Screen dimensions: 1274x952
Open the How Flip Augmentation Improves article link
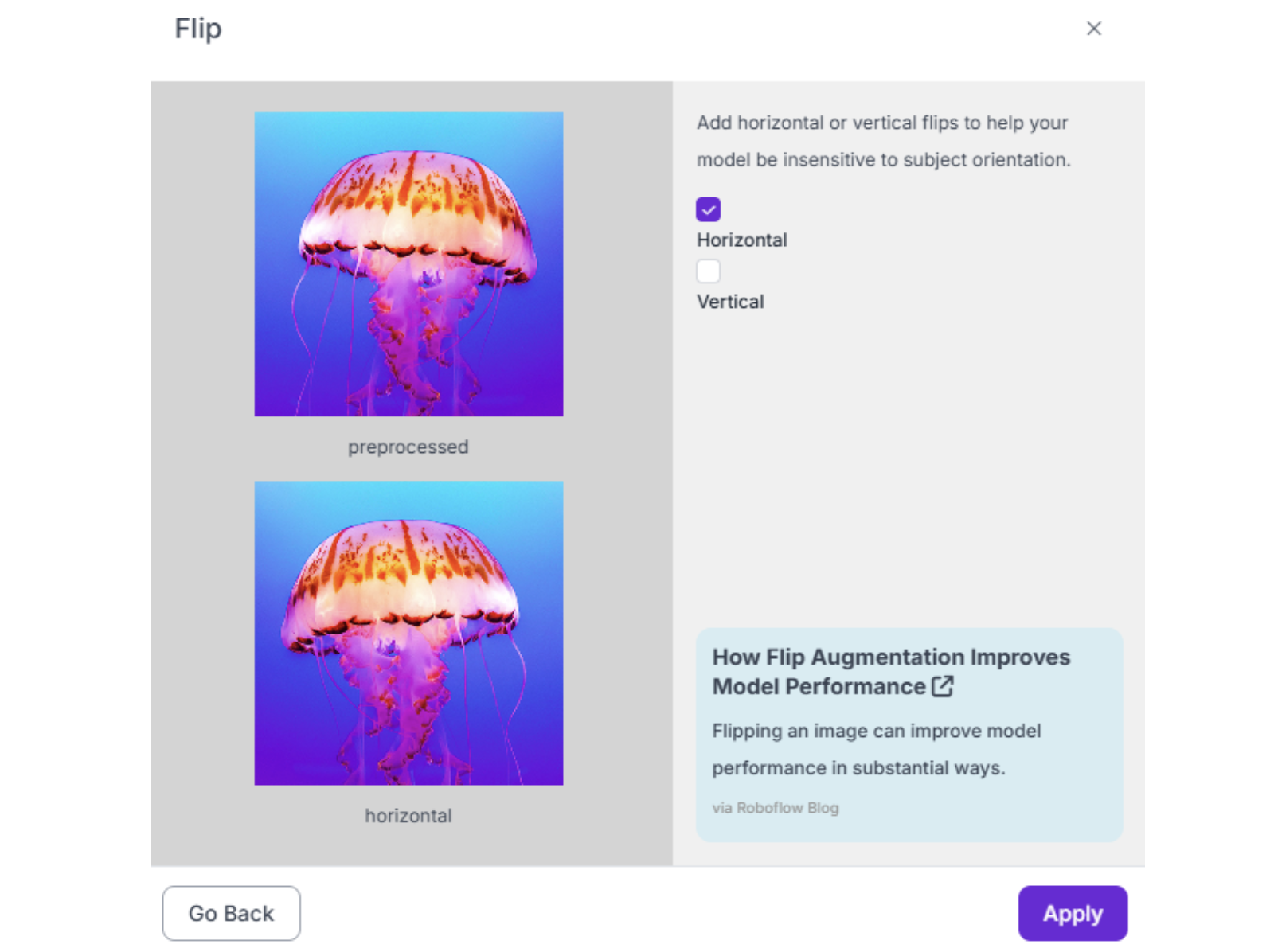click(x=890, y=657)
